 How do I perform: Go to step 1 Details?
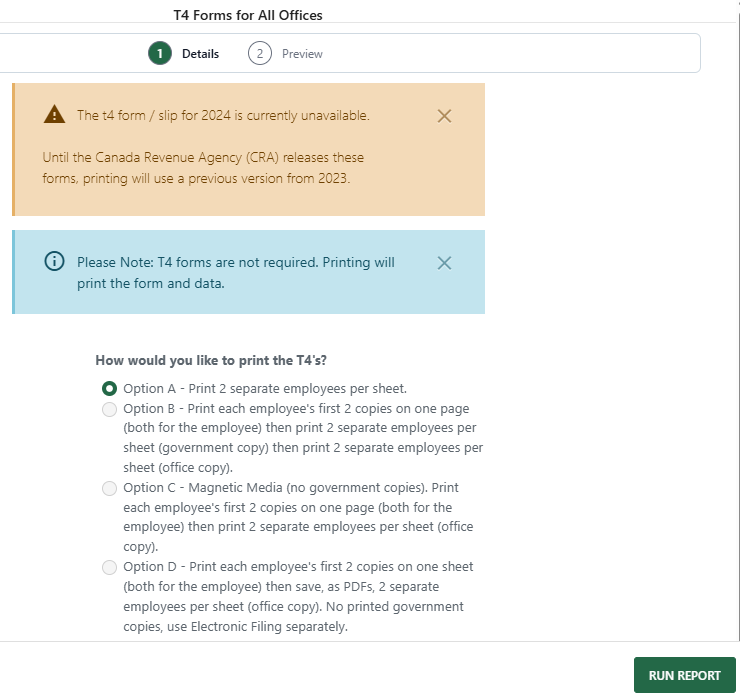click(184, 53)
